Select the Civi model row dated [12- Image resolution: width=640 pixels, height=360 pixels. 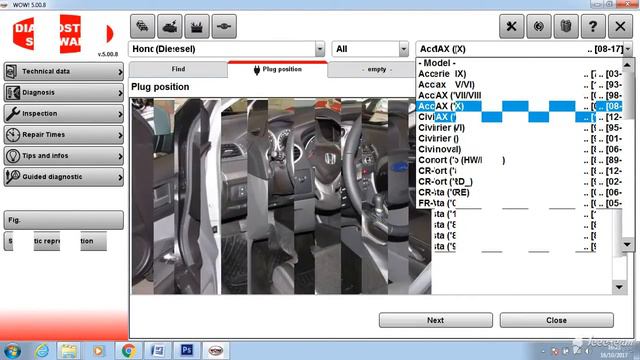tap(519, 117)
